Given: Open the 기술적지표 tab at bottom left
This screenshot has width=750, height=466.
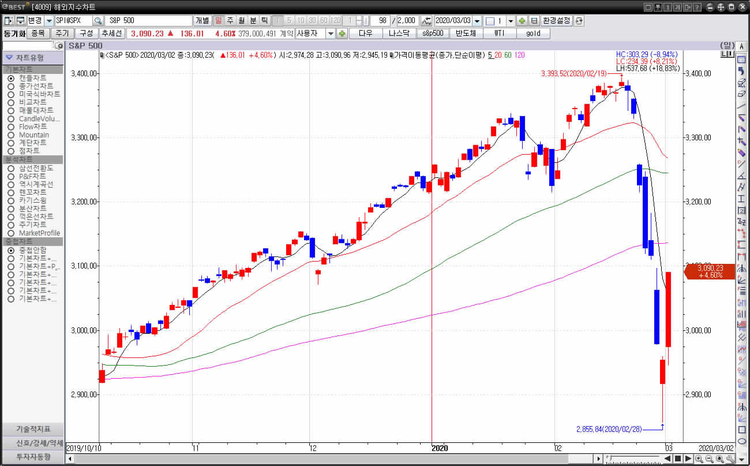Looking at the screenshot, I should point(33,429).
